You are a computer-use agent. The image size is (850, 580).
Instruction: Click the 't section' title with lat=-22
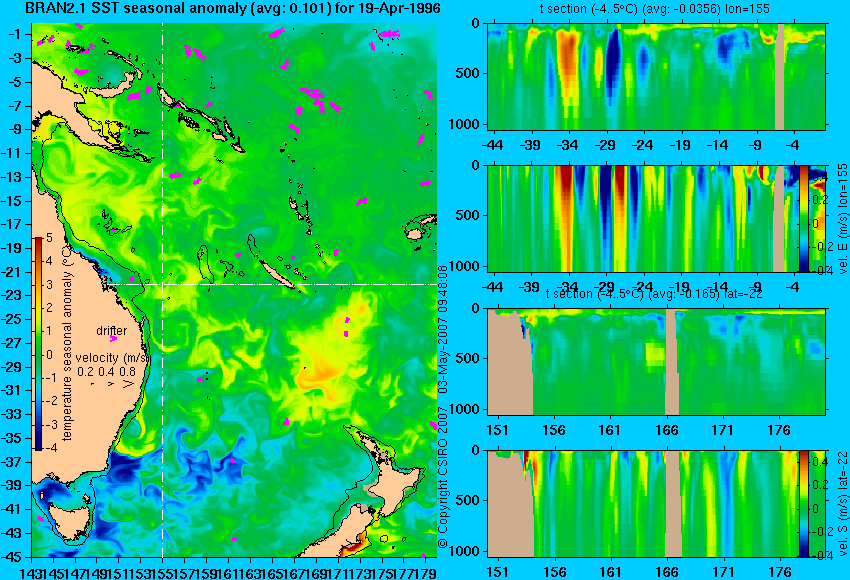click(654, 294)
